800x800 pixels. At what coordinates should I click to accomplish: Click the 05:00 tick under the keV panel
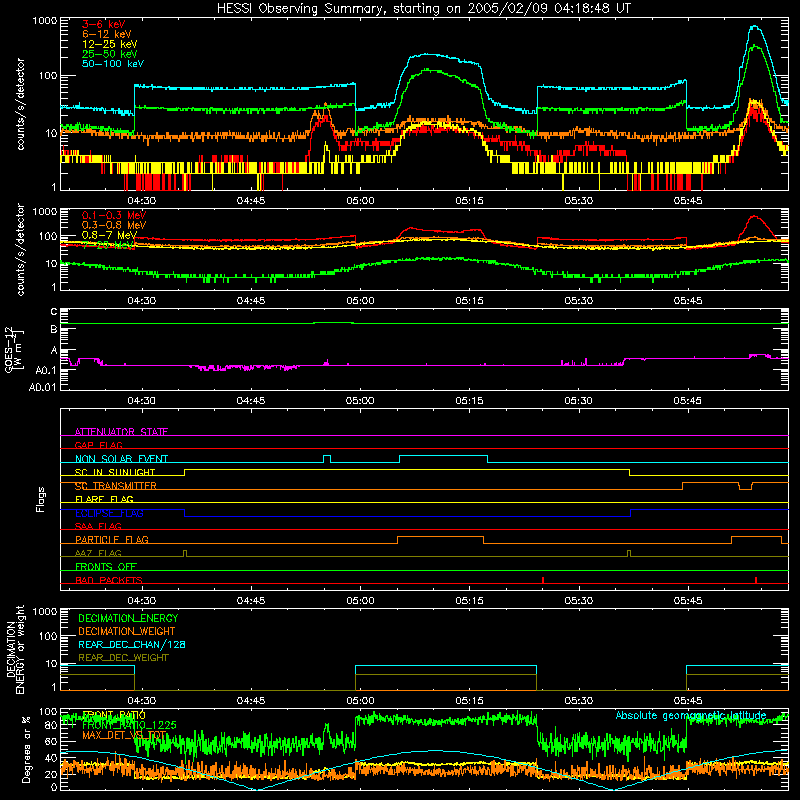[x=360, y=201]
